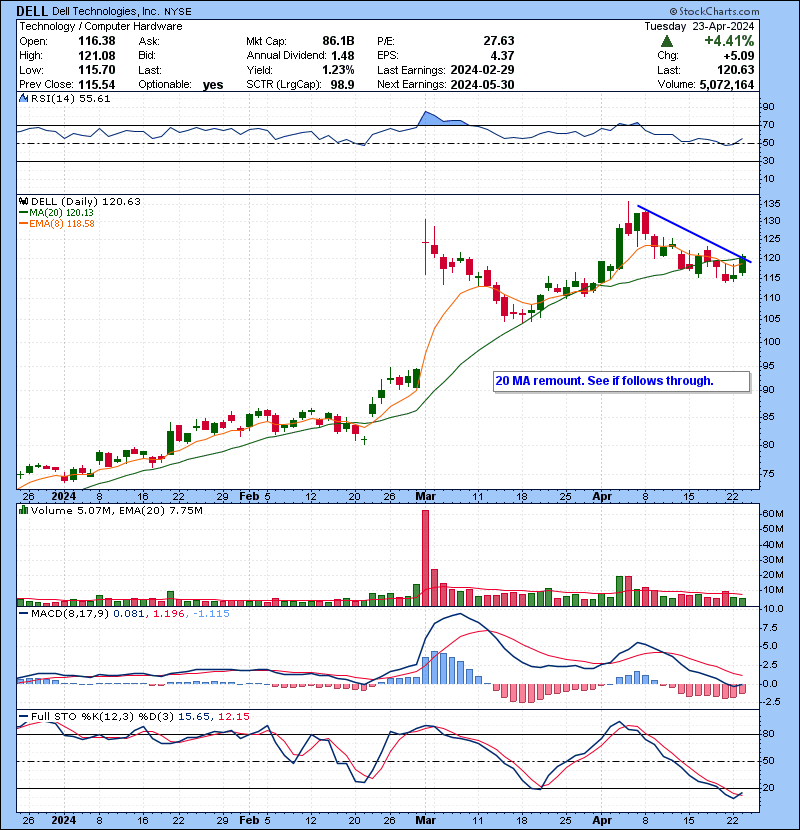The height and width of the screenshot is (830, 800).
Task: Click the 7.5 MACD axis label
Action: click(x=770, y=628)
